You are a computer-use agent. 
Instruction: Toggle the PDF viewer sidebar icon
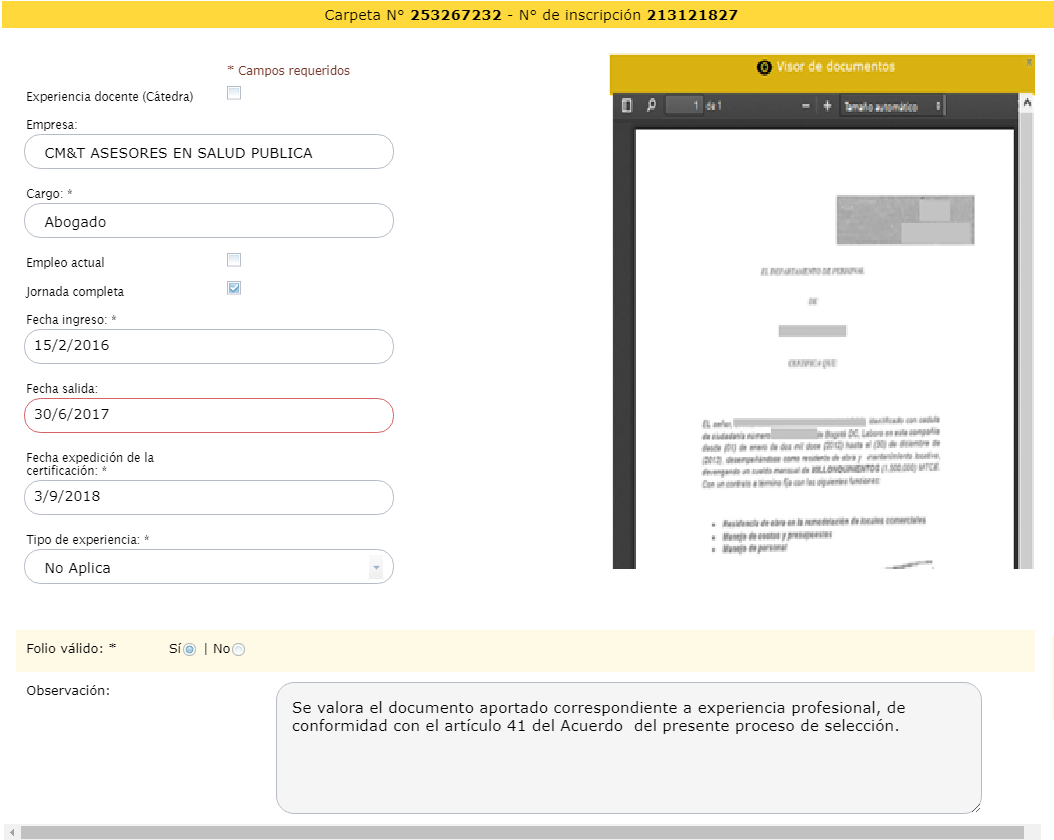(x=627, y=106)
